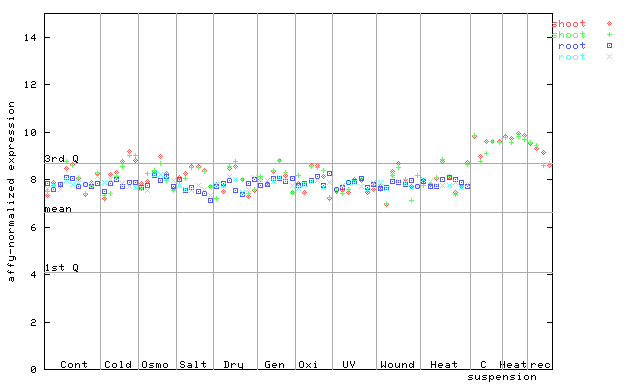Select the red 'shoot' legend label
Viewport: 640px width, 384px height.
point(569,24)
